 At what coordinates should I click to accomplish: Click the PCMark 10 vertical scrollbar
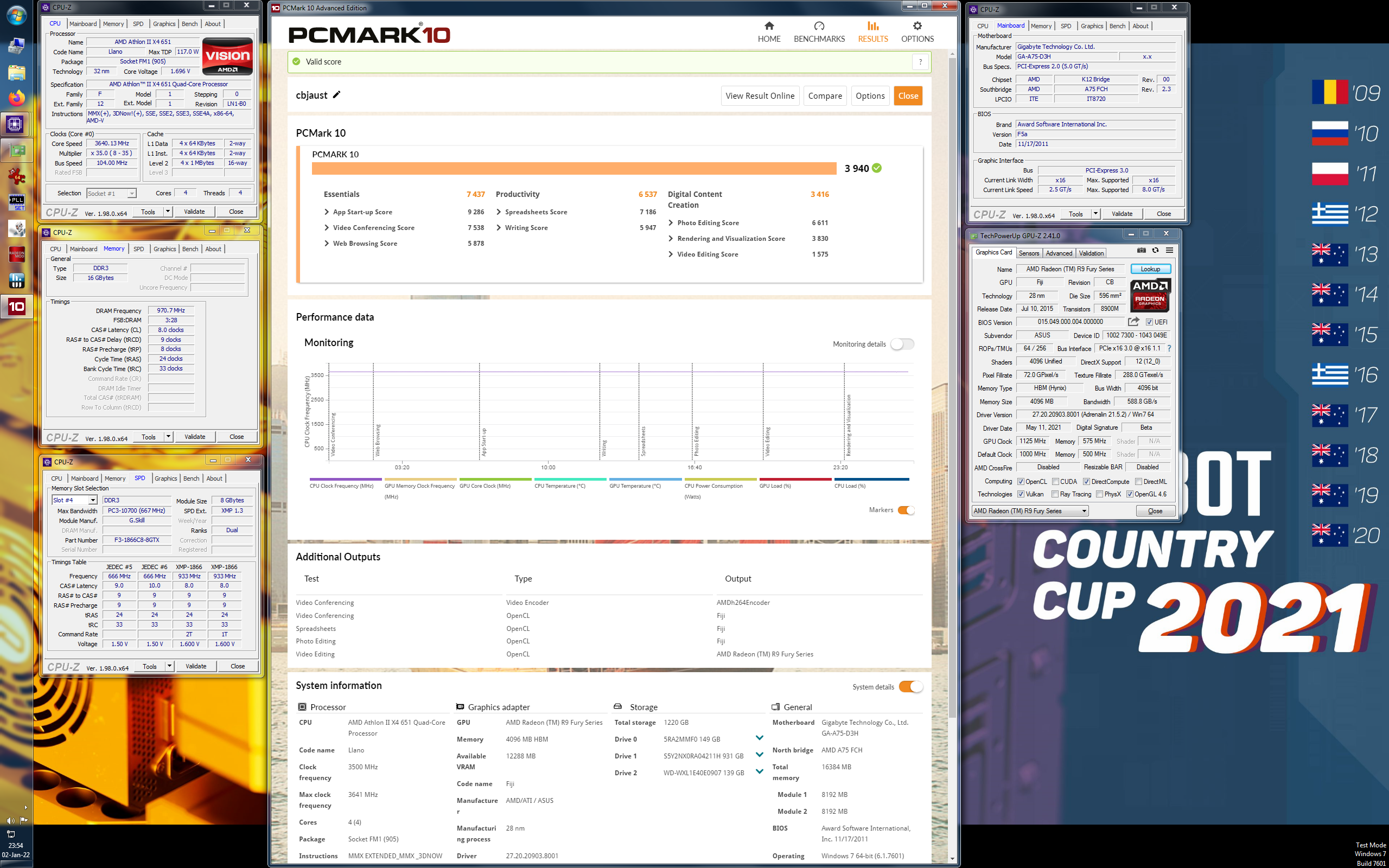[x=952, y=388]
